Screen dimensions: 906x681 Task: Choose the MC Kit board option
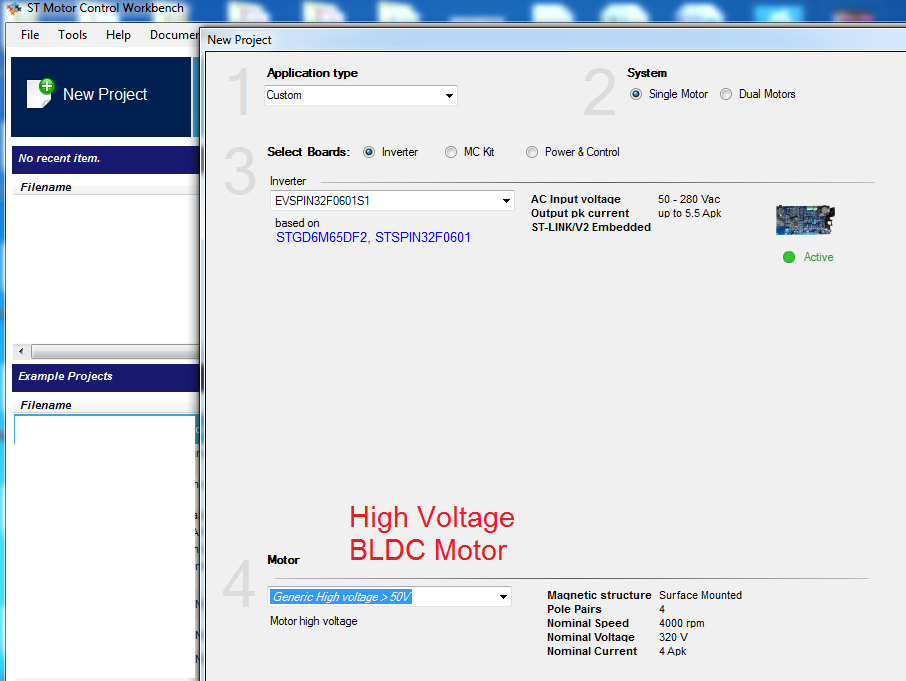point(451,152)
